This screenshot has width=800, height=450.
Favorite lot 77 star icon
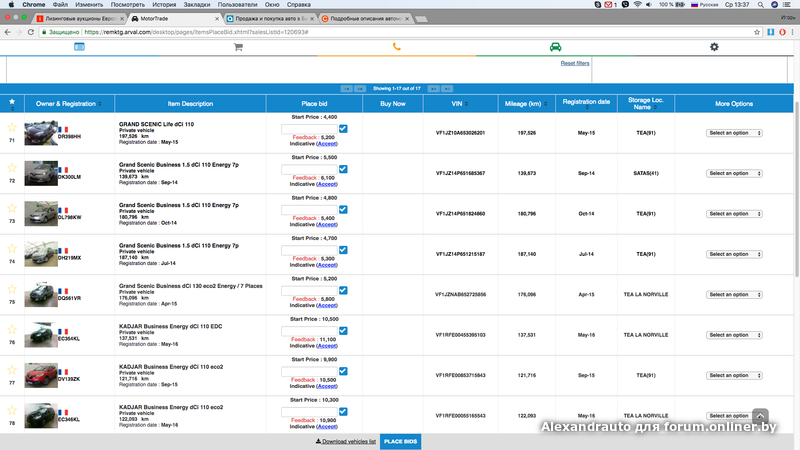(12, 369)
